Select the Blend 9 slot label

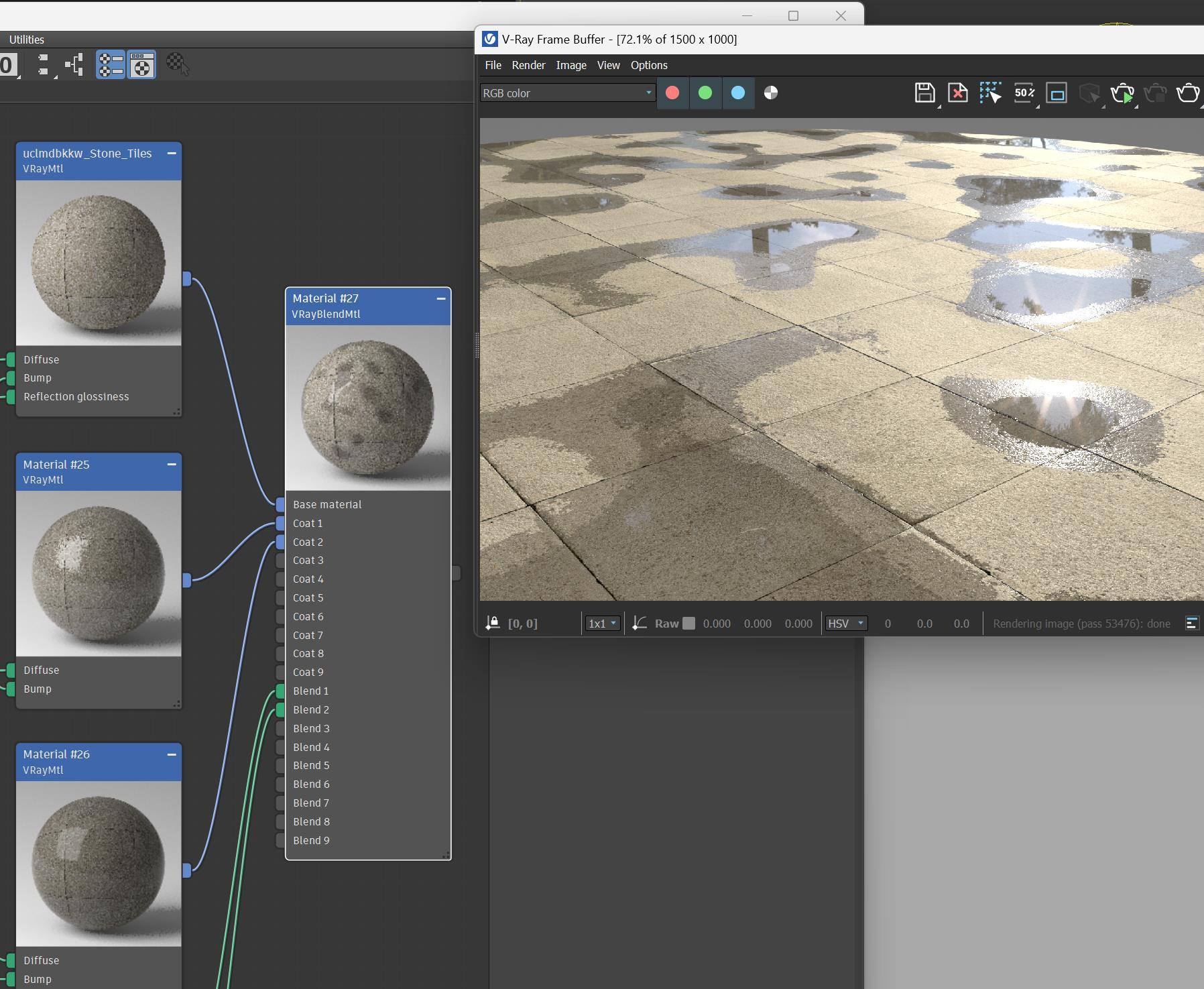(311, 841)
